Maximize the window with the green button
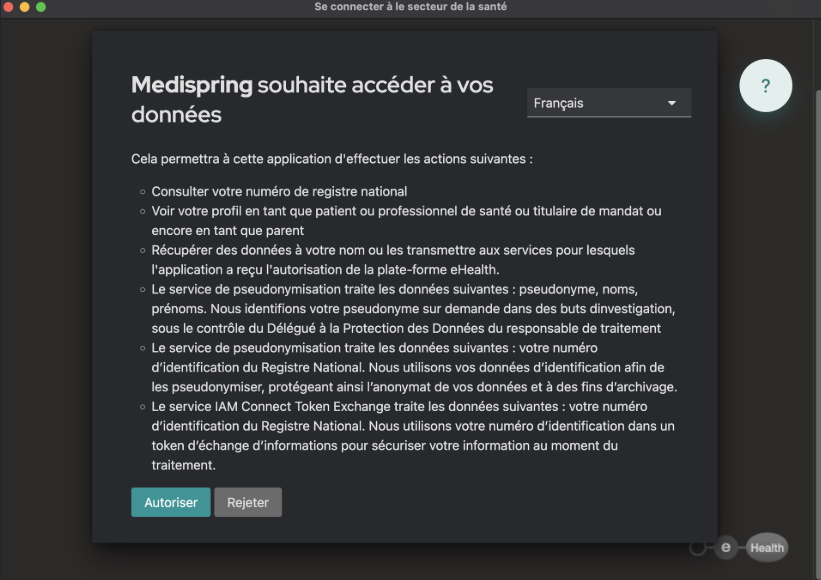Image resolution: width=821 pixels, height=580 pixels. (41, 7)
